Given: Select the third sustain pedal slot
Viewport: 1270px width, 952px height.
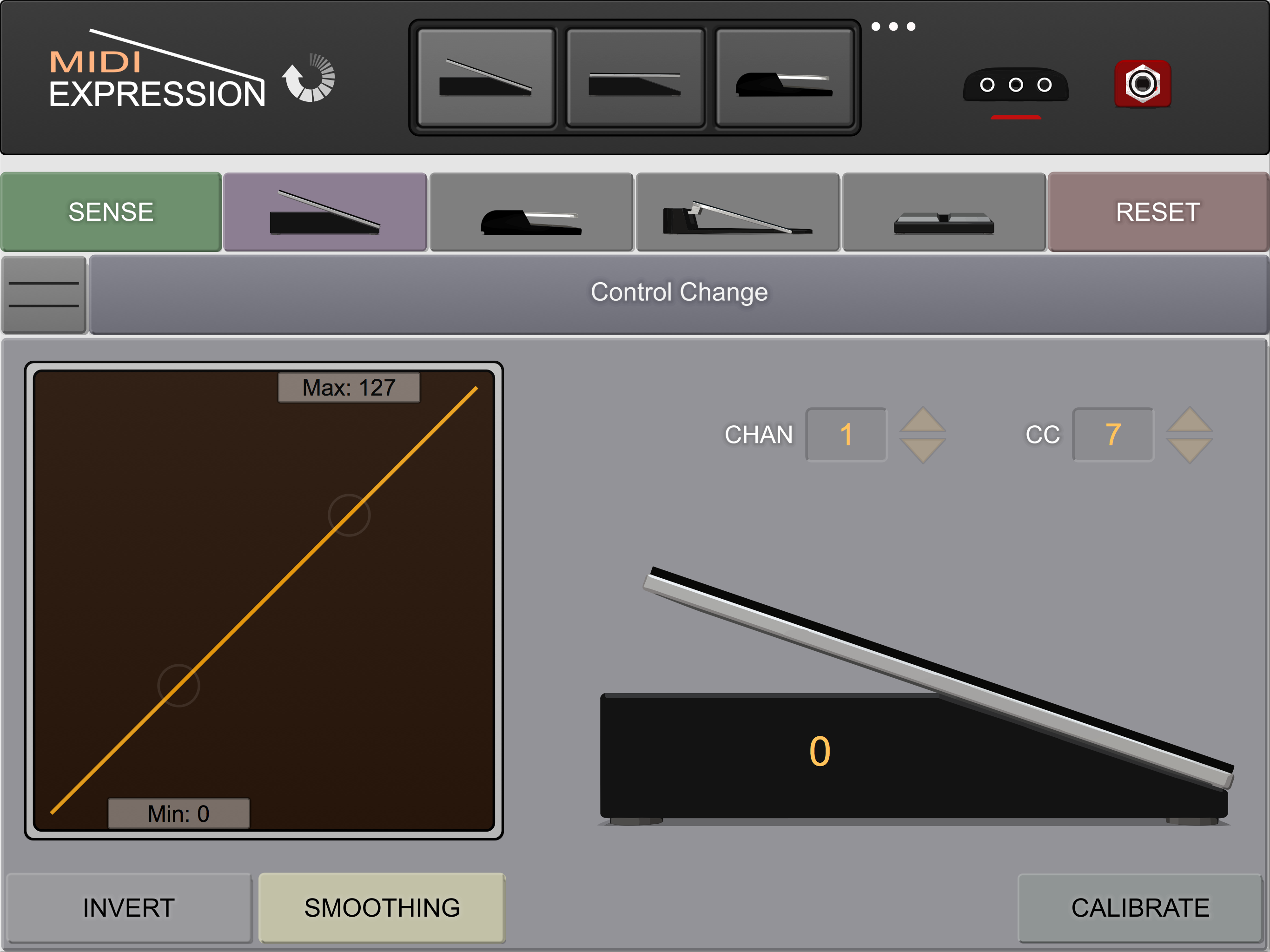Looking at the screenshot, I should (x=784, y=78).
